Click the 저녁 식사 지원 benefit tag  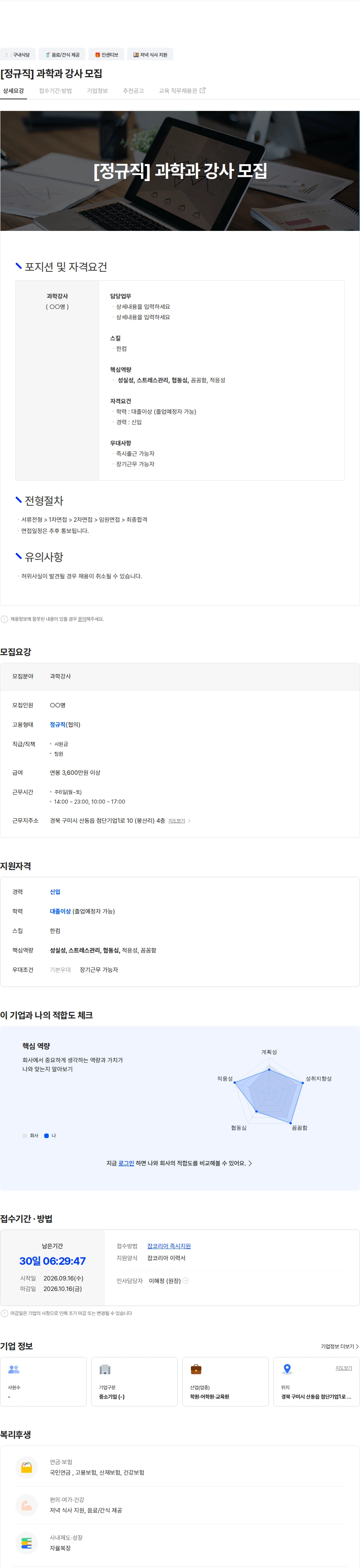tap(150, 55)
